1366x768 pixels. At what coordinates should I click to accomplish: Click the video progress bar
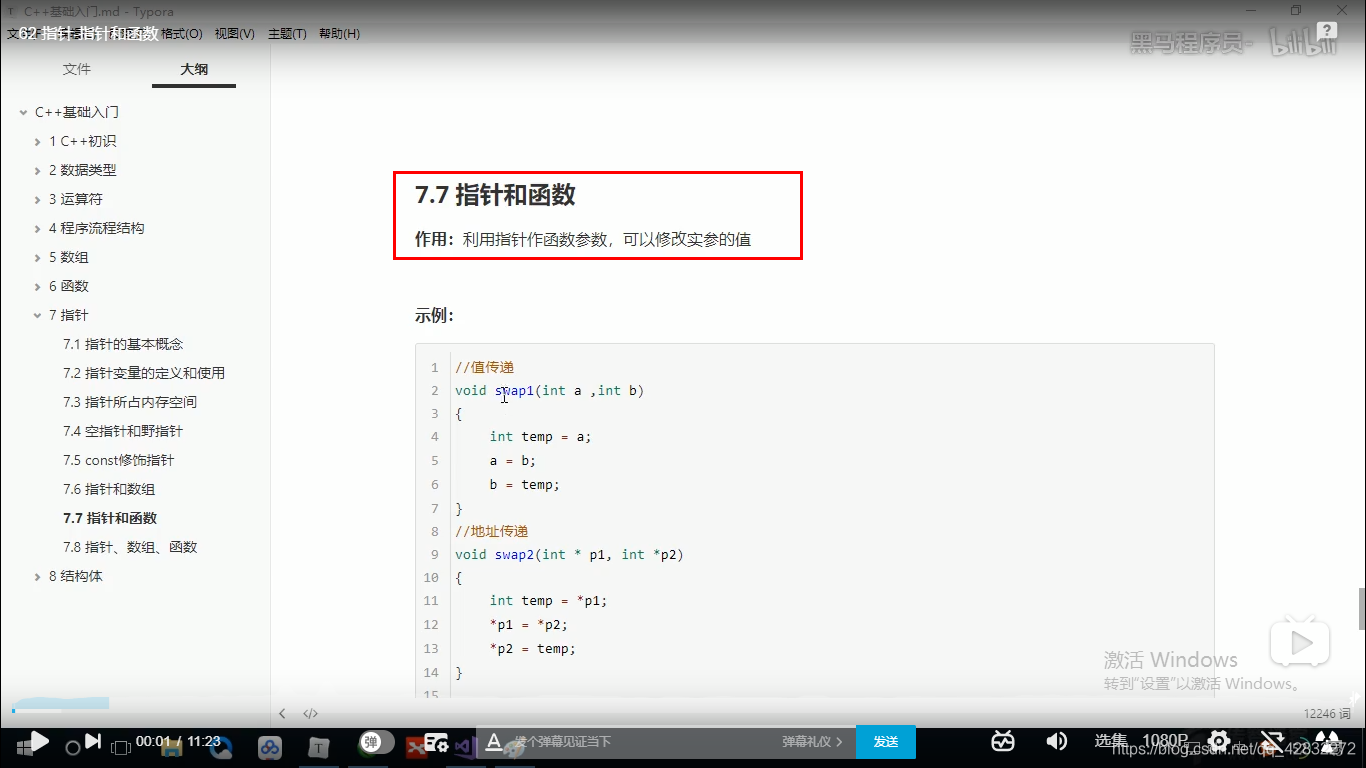pyautogui.click(x=683, y=711)
